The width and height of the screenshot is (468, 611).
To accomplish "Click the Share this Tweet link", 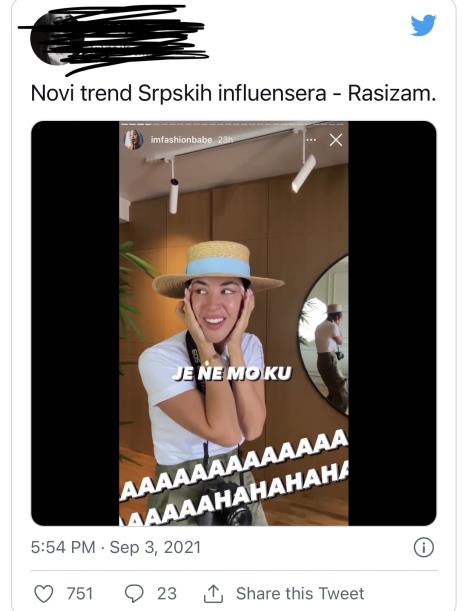I will [300, 593].
